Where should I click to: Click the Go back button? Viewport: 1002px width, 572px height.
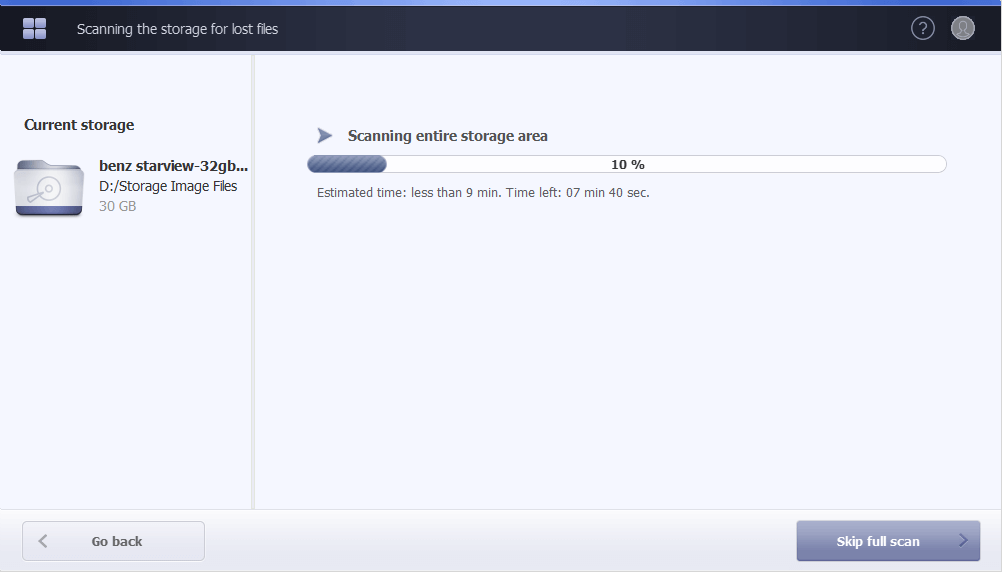(x=113, y=541)
